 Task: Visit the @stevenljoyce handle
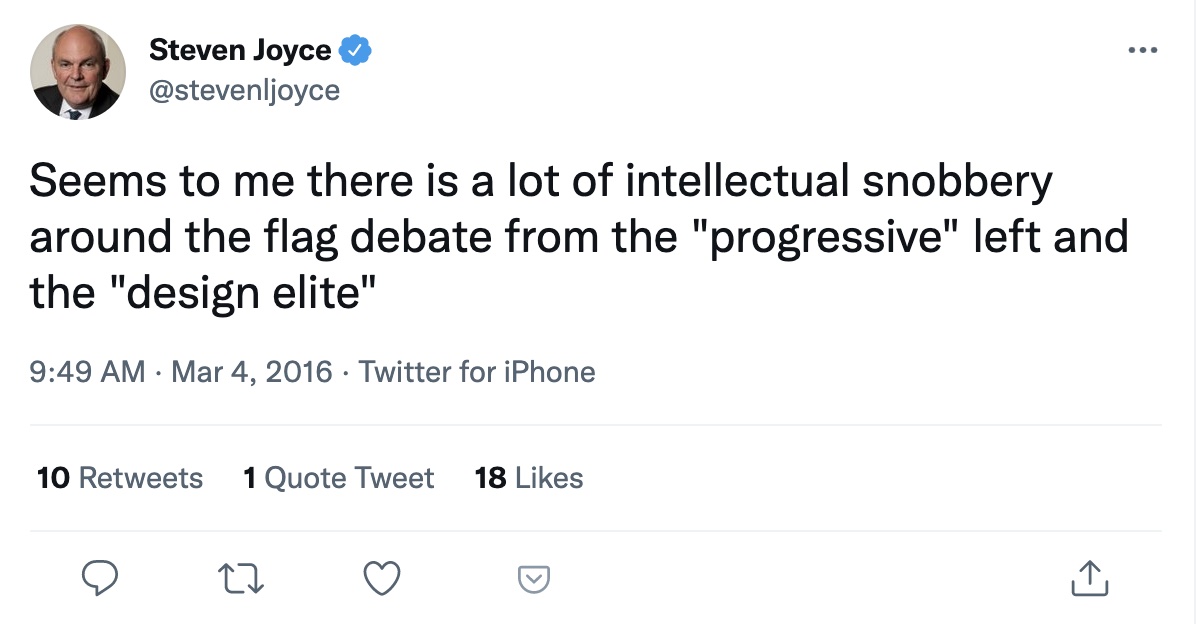[x=246, y=90]
